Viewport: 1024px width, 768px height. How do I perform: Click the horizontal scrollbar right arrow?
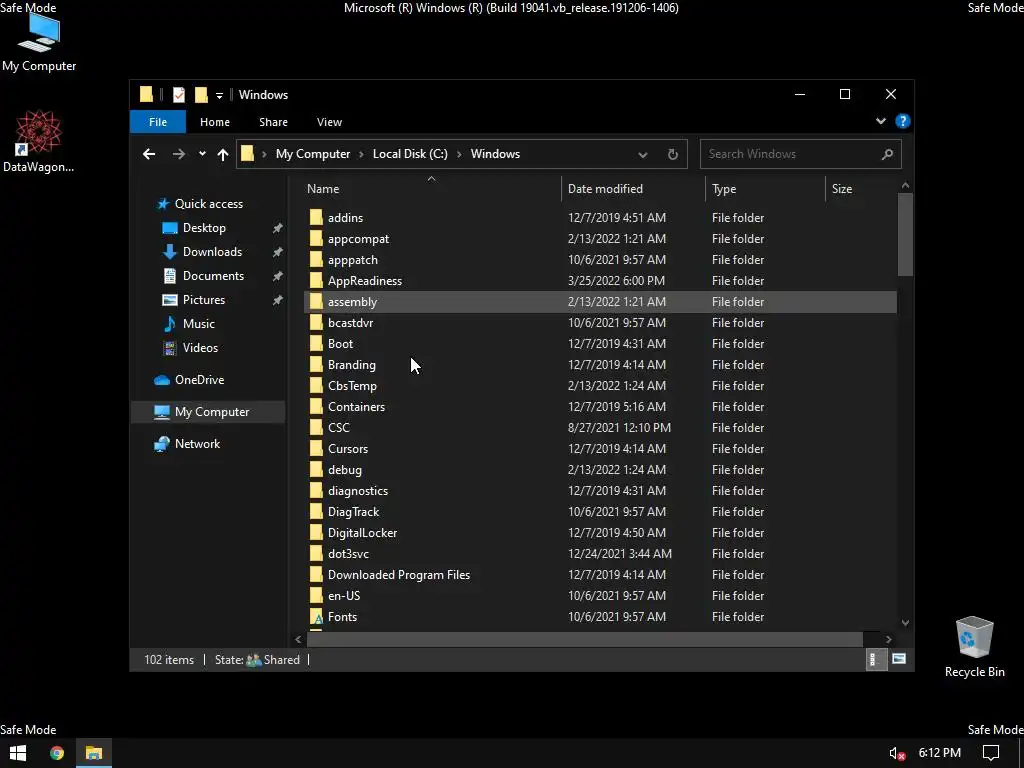click(888, 639)
